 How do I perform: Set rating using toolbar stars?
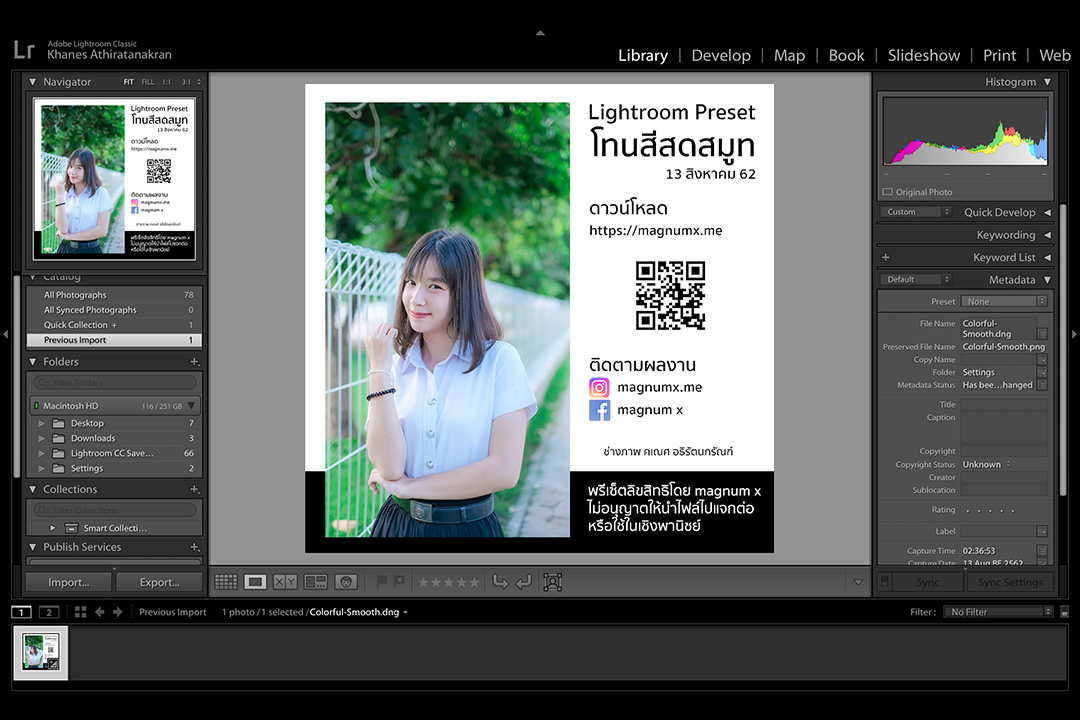(448, 582)
